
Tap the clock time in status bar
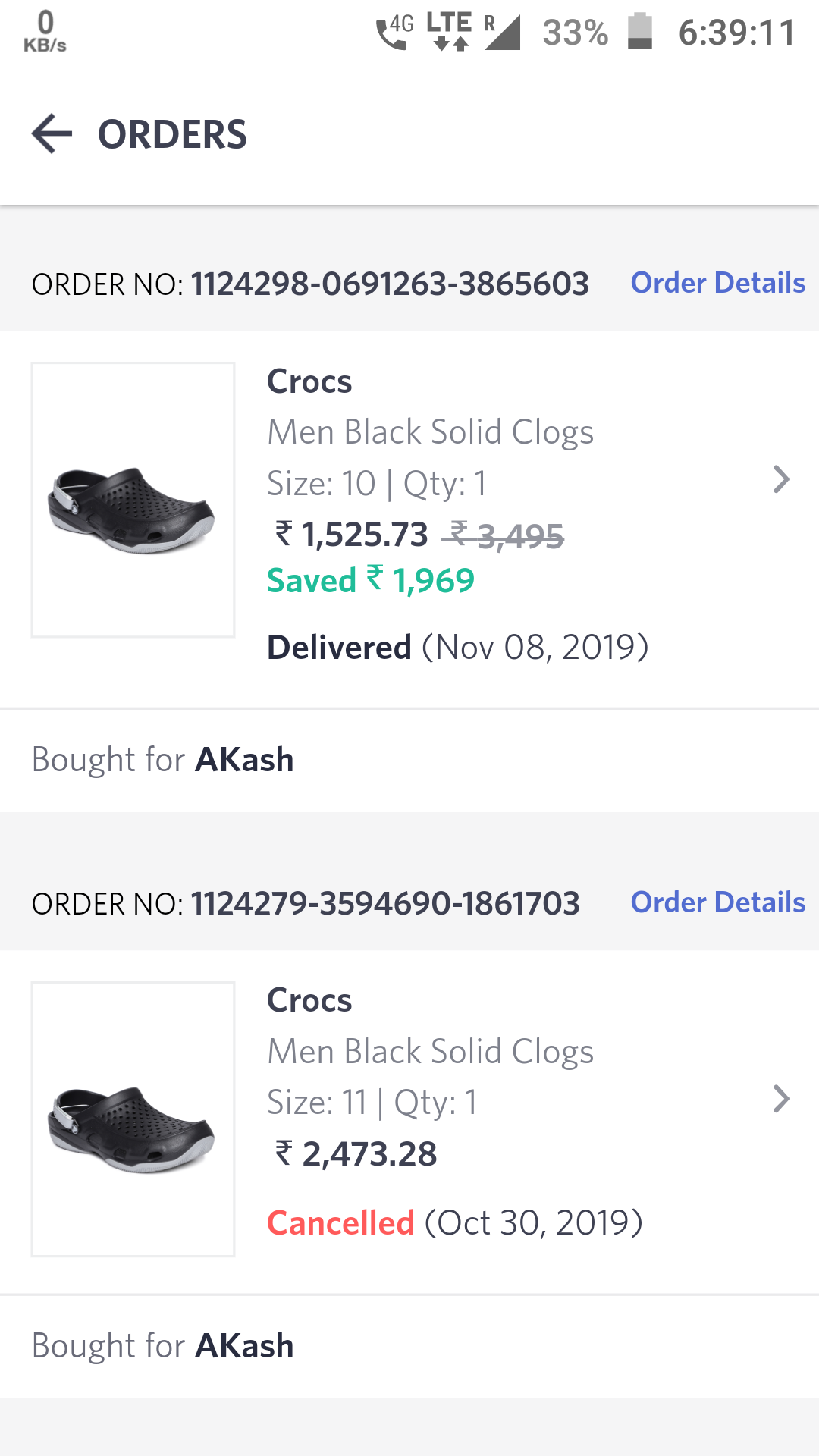(x=736, y=33)
